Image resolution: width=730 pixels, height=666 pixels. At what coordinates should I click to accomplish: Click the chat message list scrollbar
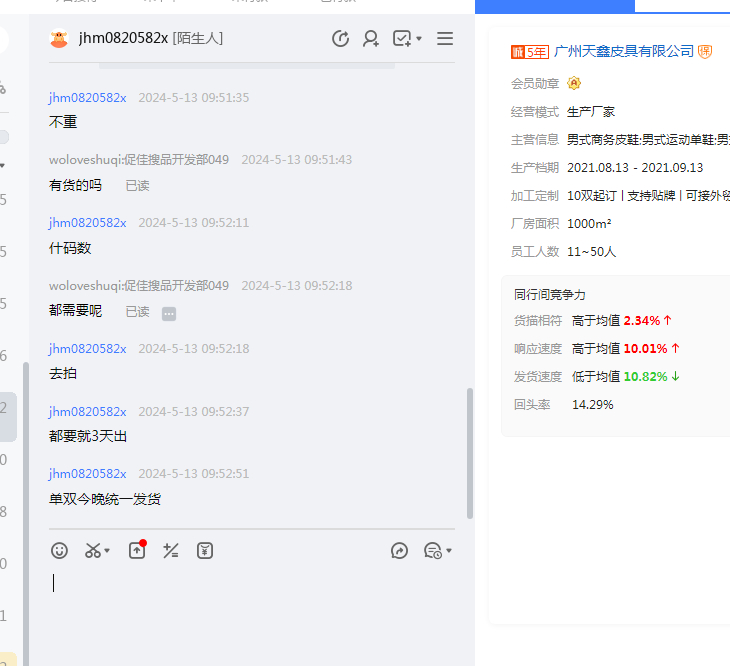[x=470, y=450]
